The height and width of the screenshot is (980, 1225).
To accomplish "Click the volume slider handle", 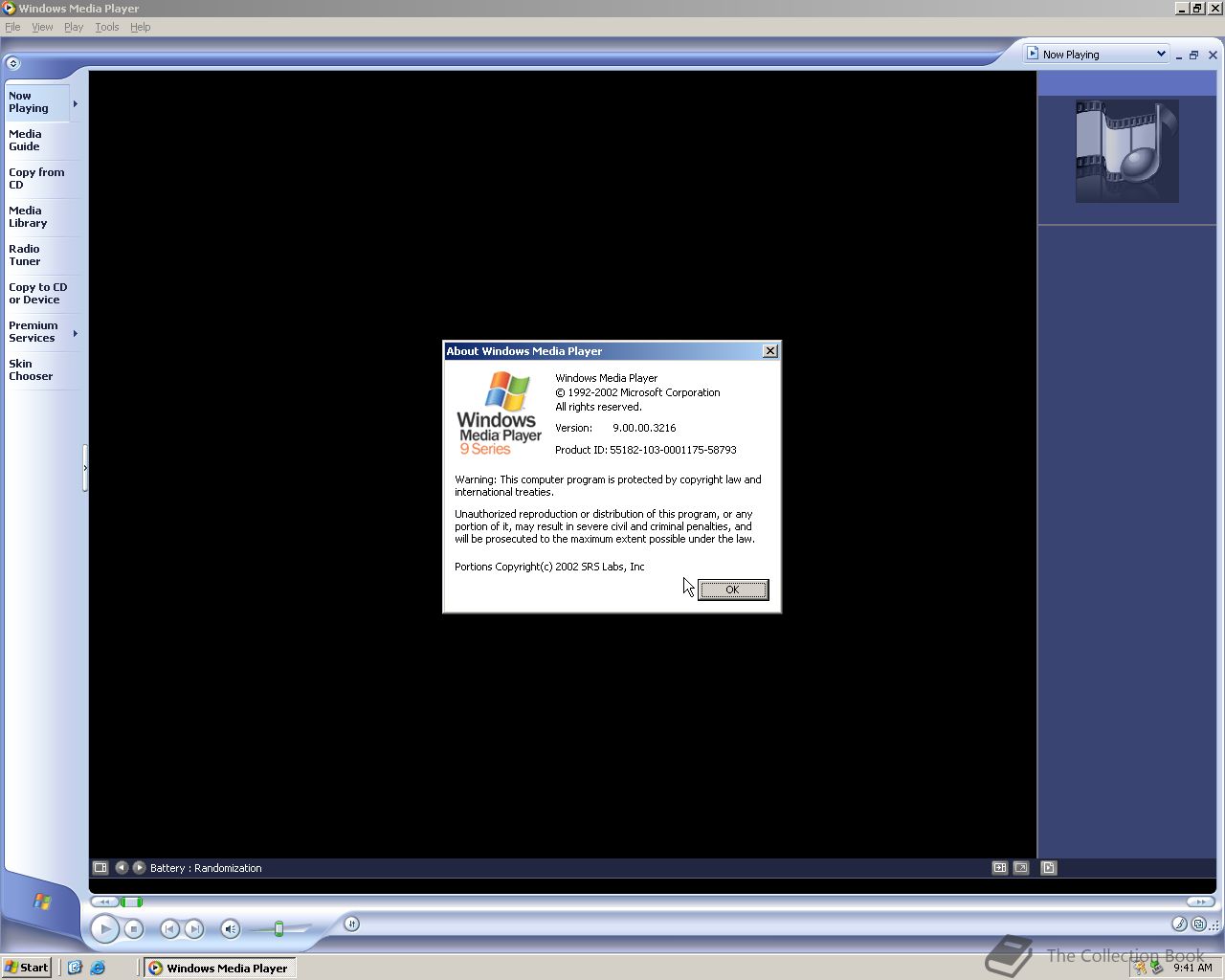I will [278, 929].
